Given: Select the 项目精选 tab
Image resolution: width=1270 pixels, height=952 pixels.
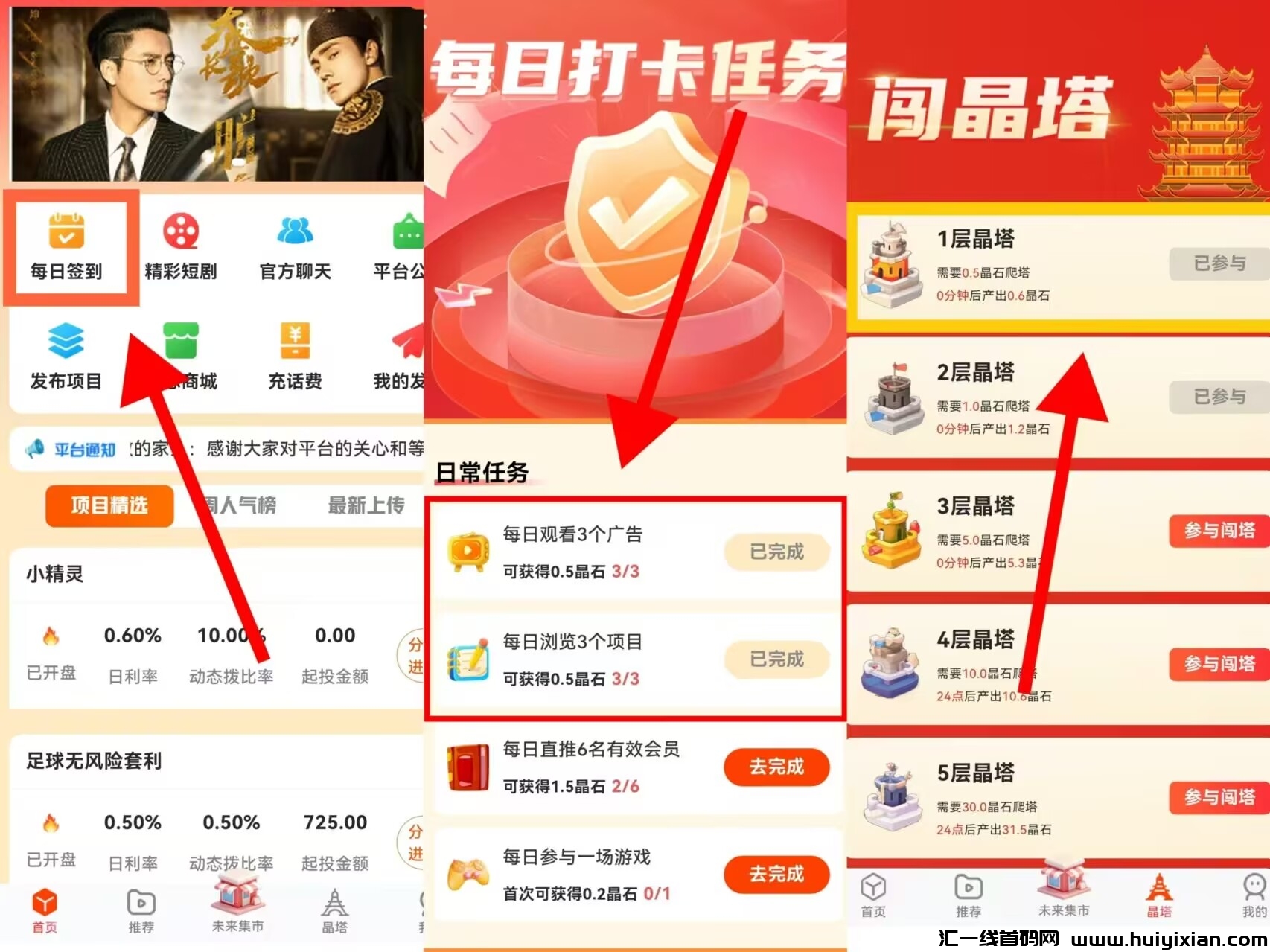Looking at the screenshot, I should coord(109,506).
